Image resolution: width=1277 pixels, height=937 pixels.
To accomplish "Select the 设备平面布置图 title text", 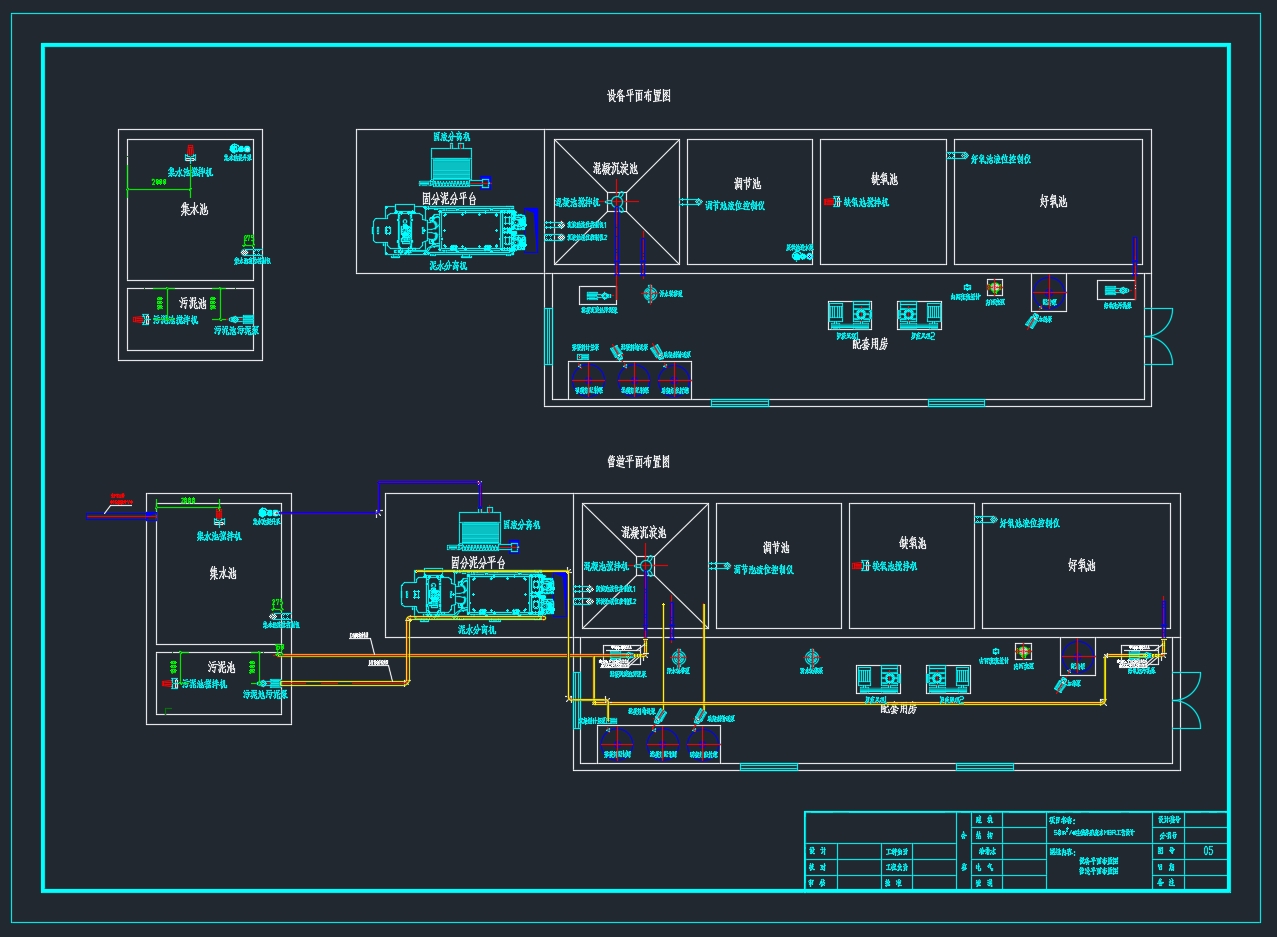I will click(x=638, y=96).
